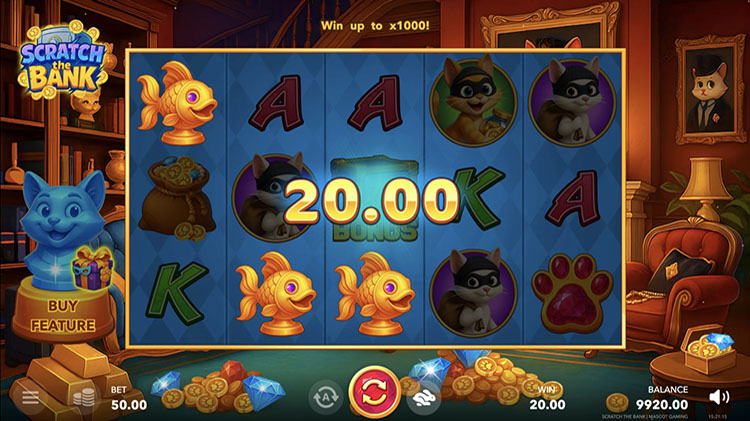Click the 20.00 win amount overlay
This screenshot has height=421, width=750.
pos(372,202)
